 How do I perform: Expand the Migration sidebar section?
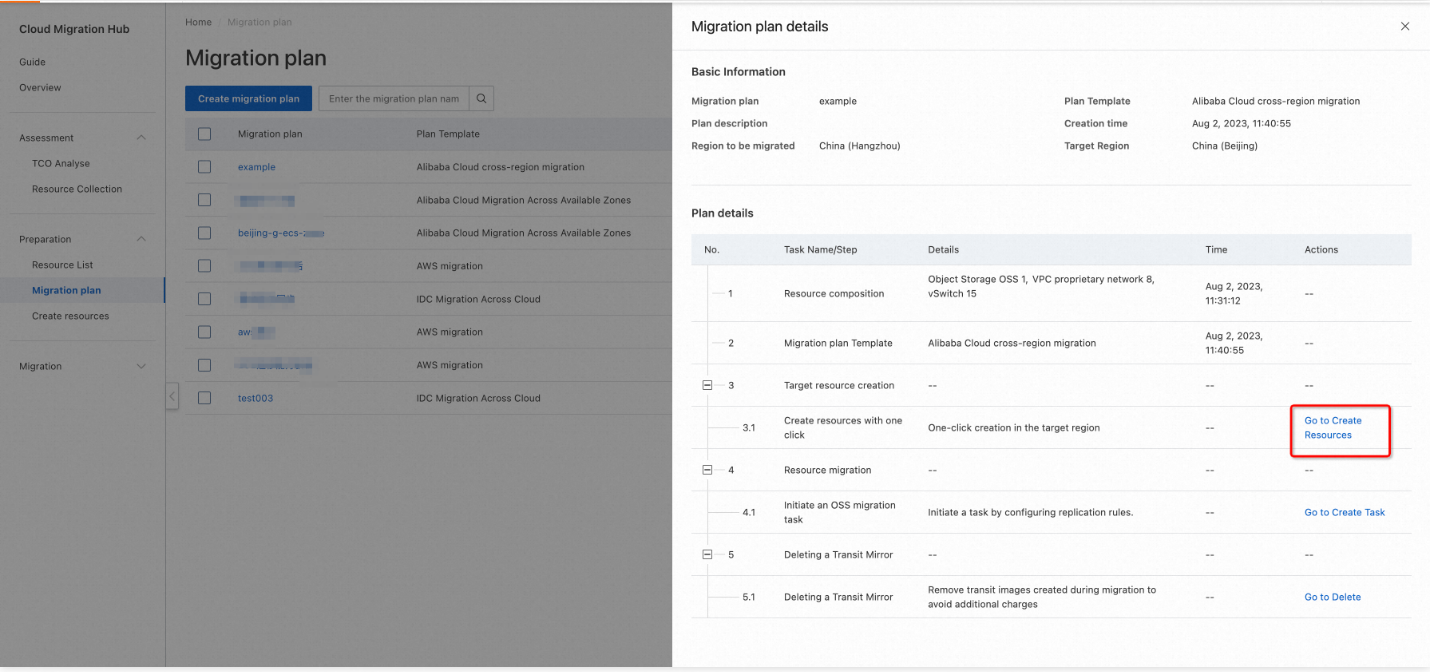tap(141, 367)
